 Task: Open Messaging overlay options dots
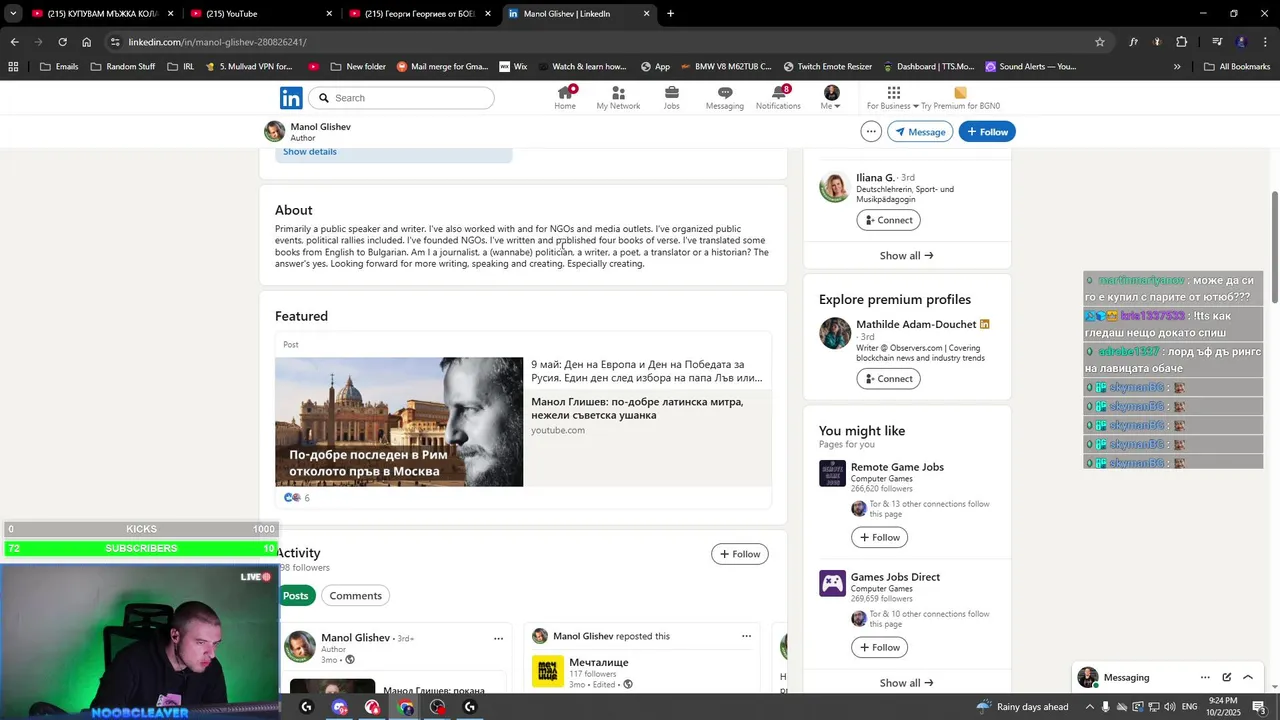click(x=1205, y=678)
